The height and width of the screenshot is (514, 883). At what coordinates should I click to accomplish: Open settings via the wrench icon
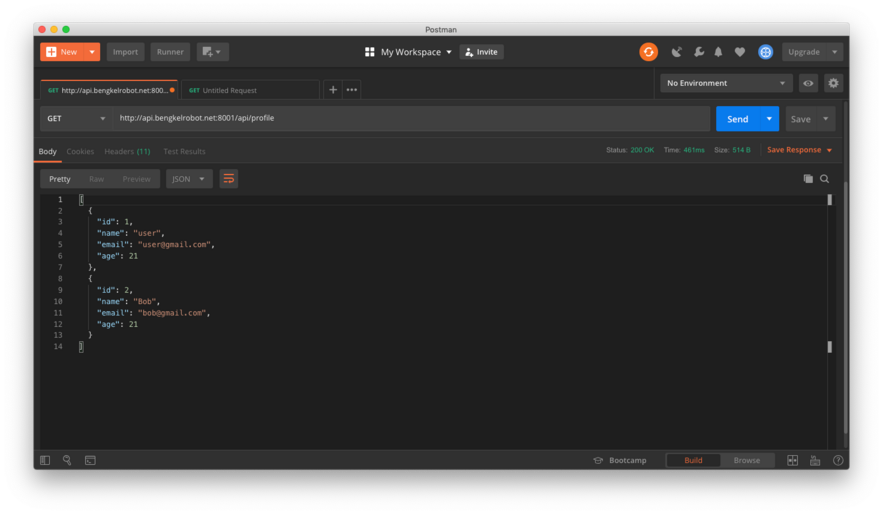tap(698, 52)
